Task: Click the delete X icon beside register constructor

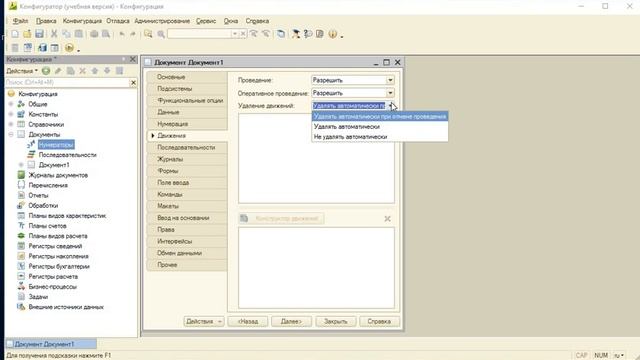Action: pos(387,219)
